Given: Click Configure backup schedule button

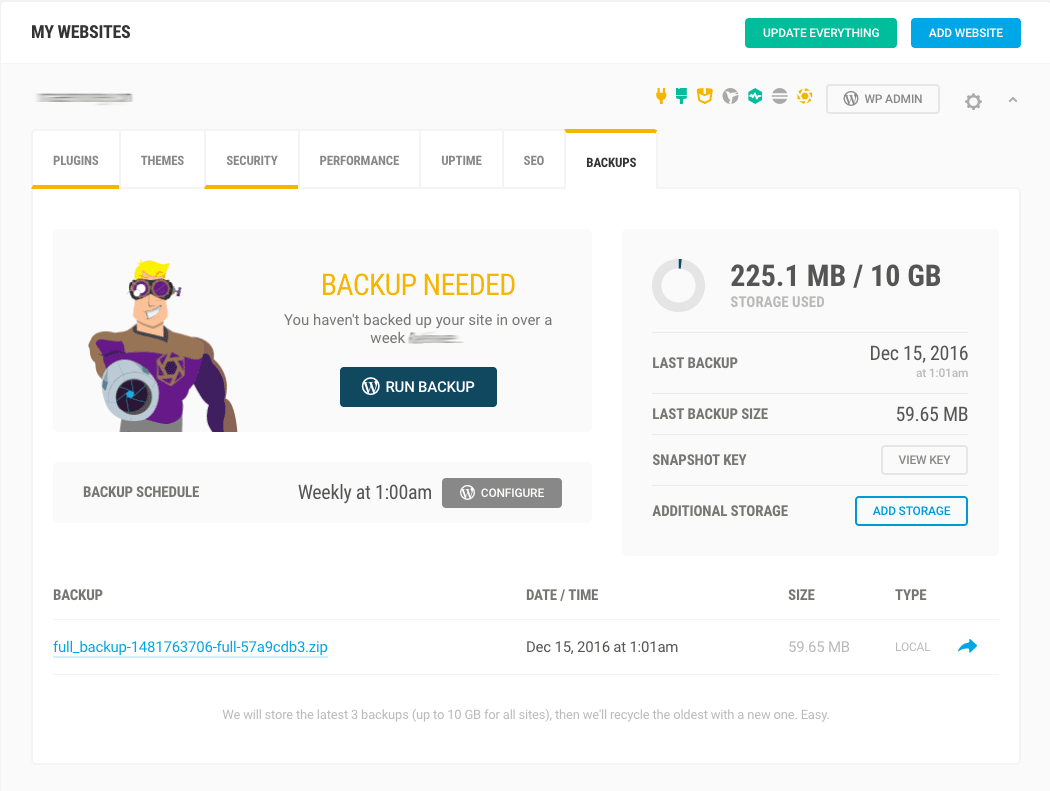Looking at the screenshot, I should [x=502, y=492].
